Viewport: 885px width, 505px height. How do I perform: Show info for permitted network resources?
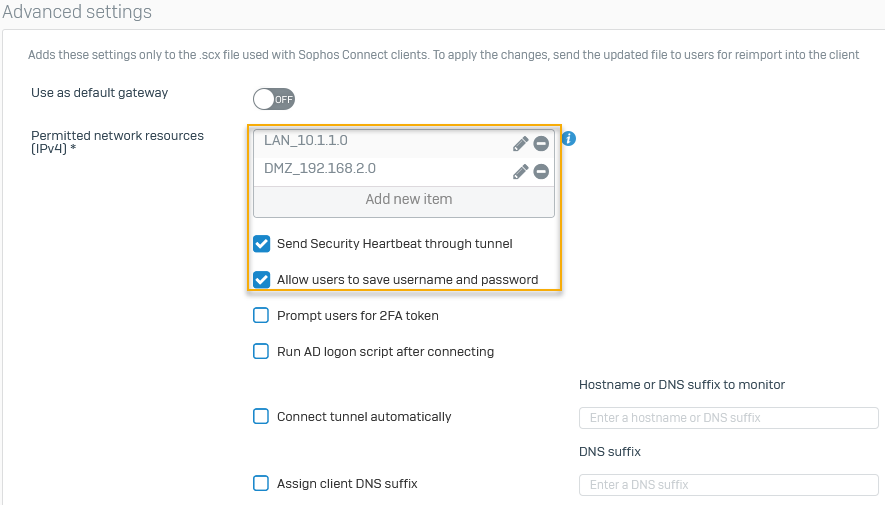pos(568,138)
